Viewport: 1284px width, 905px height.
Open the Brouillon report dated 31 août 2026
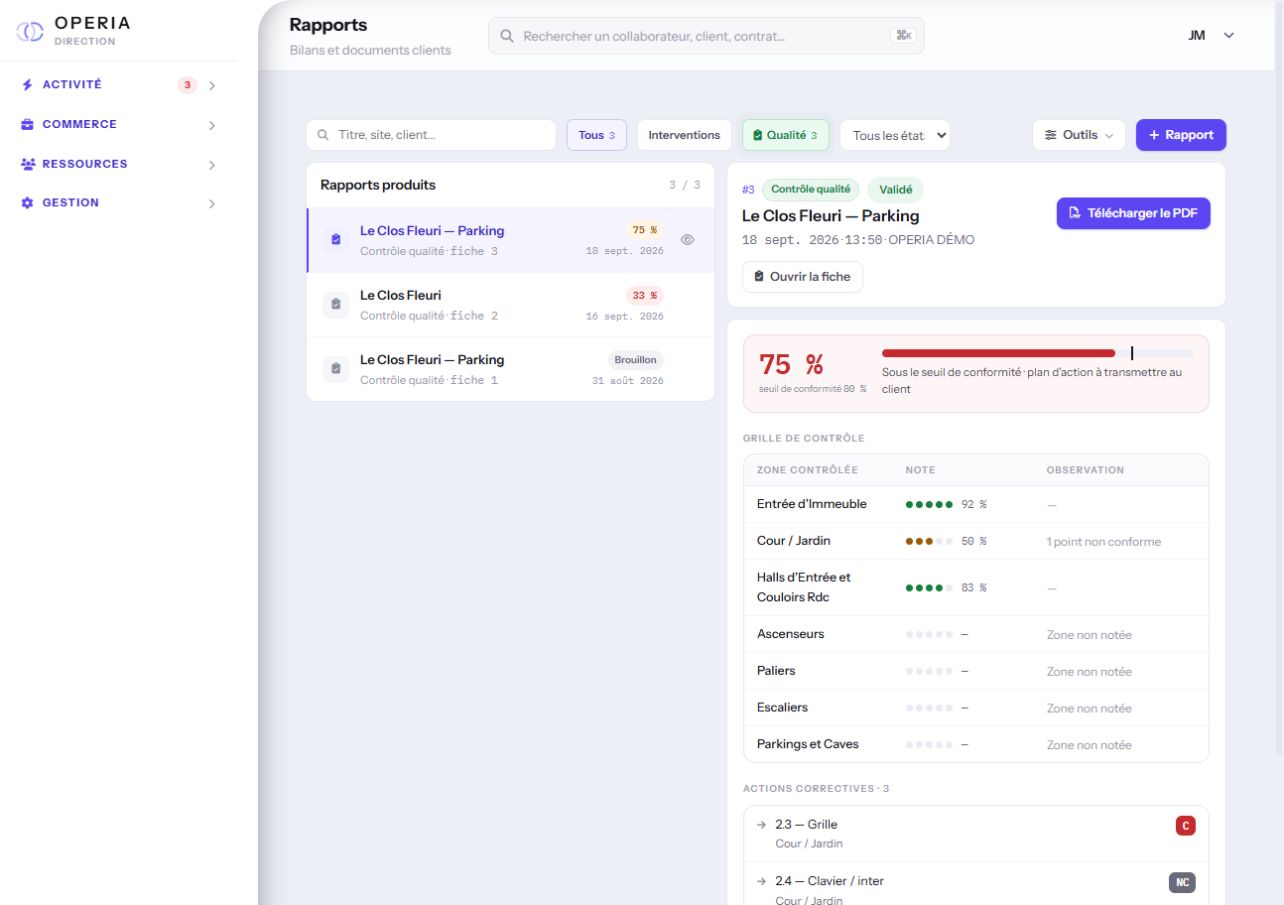(x=511, y=368)
